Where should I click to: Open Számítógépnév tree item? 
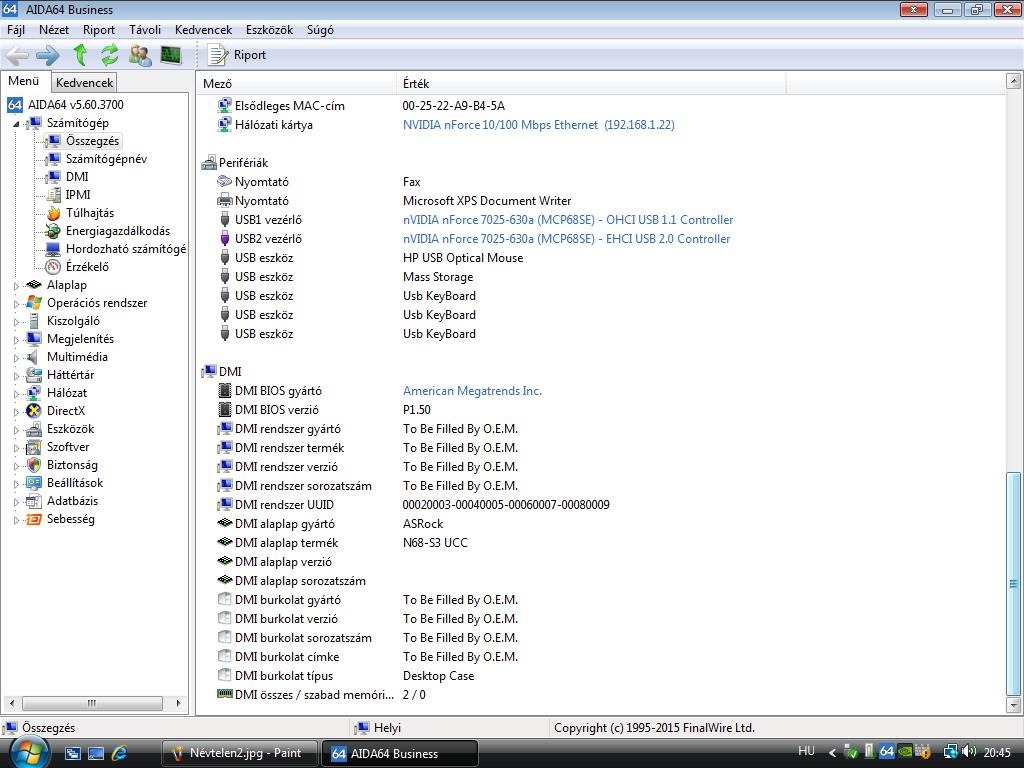106,159
